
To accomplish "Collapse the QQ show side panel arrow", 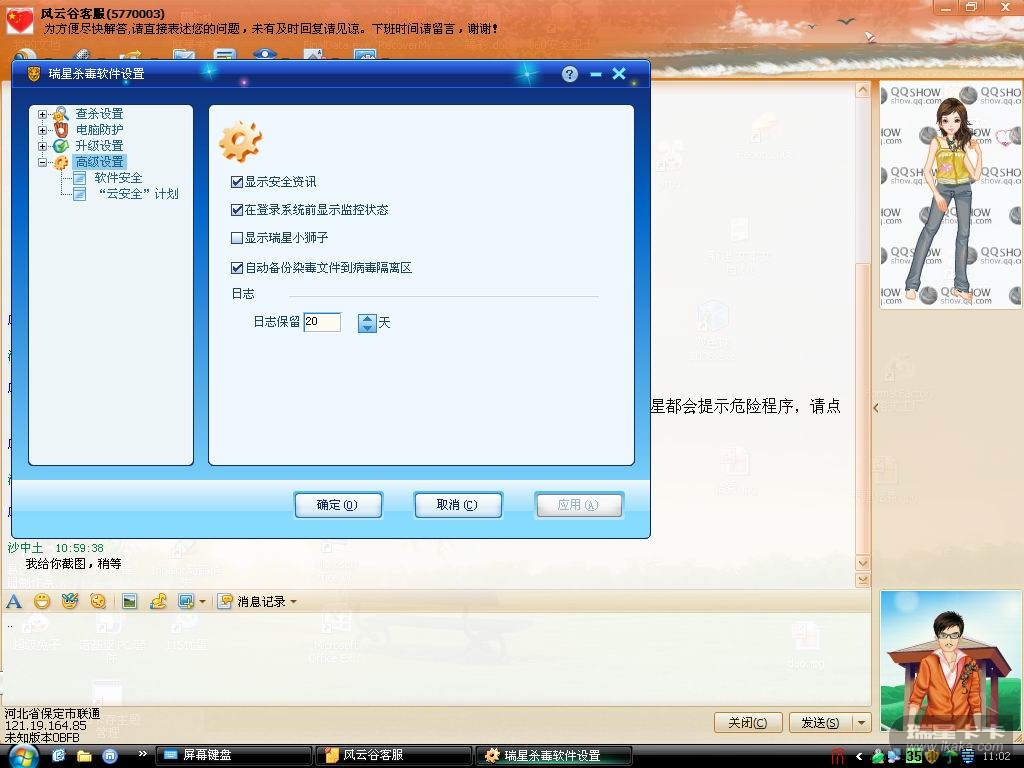I will [x=876, y=408].
